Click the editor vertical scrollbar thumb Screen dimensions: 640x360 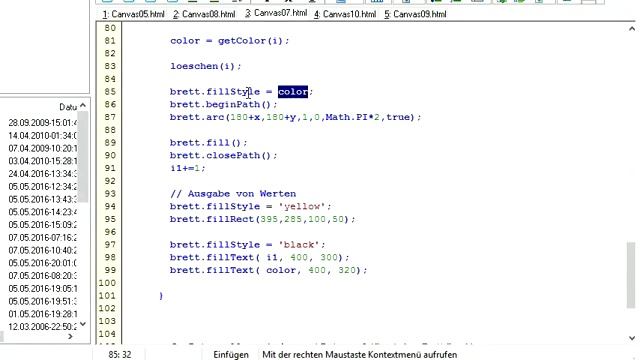click(631, 275)
